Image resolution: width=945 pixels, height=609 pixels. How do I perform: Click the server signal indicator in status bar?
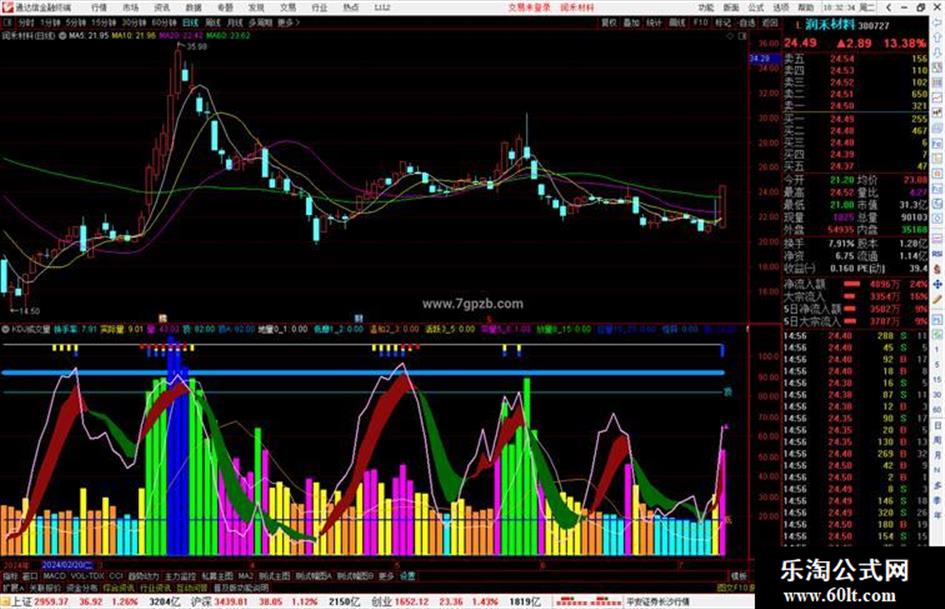pos(588,601)
